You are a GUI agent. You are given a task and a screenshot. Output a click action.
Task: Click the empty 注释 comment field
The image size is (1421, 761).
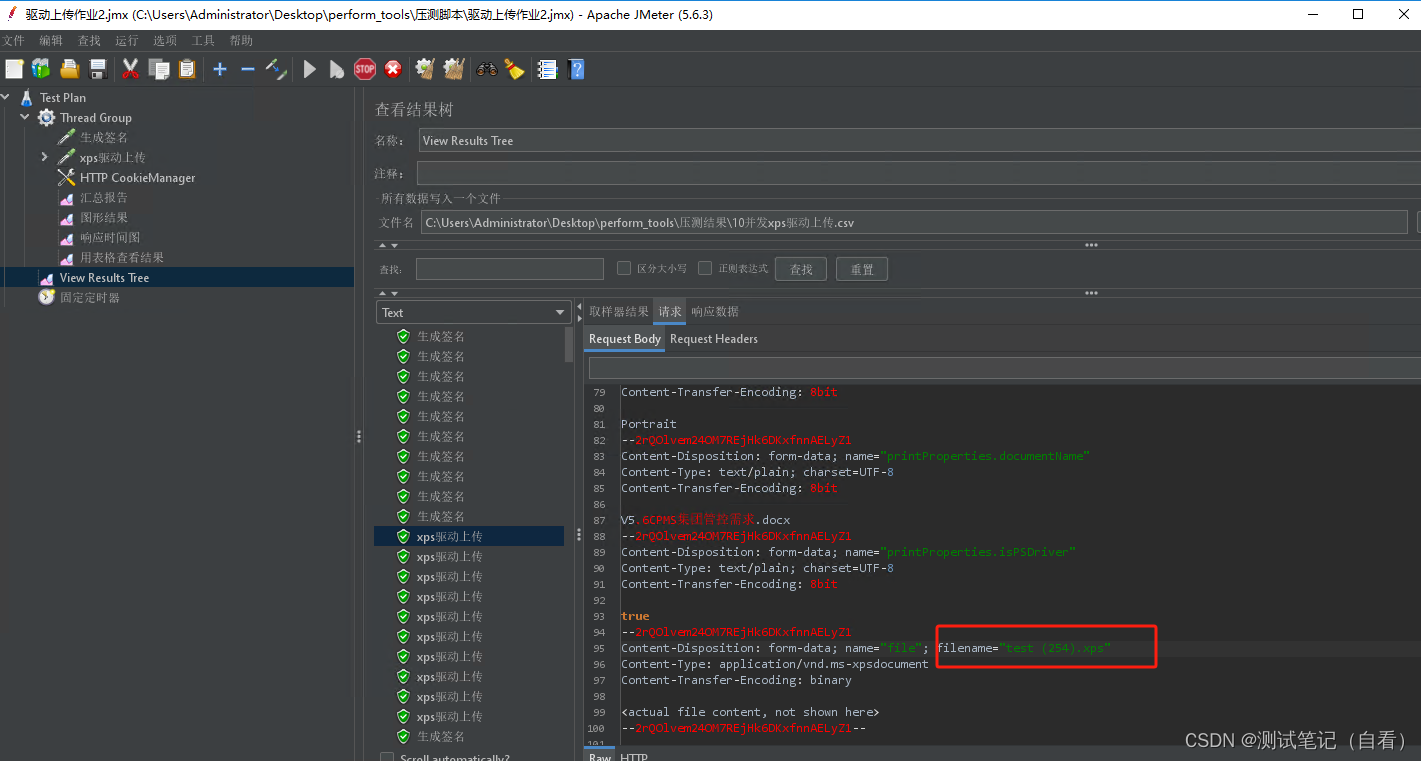point(919,173)
